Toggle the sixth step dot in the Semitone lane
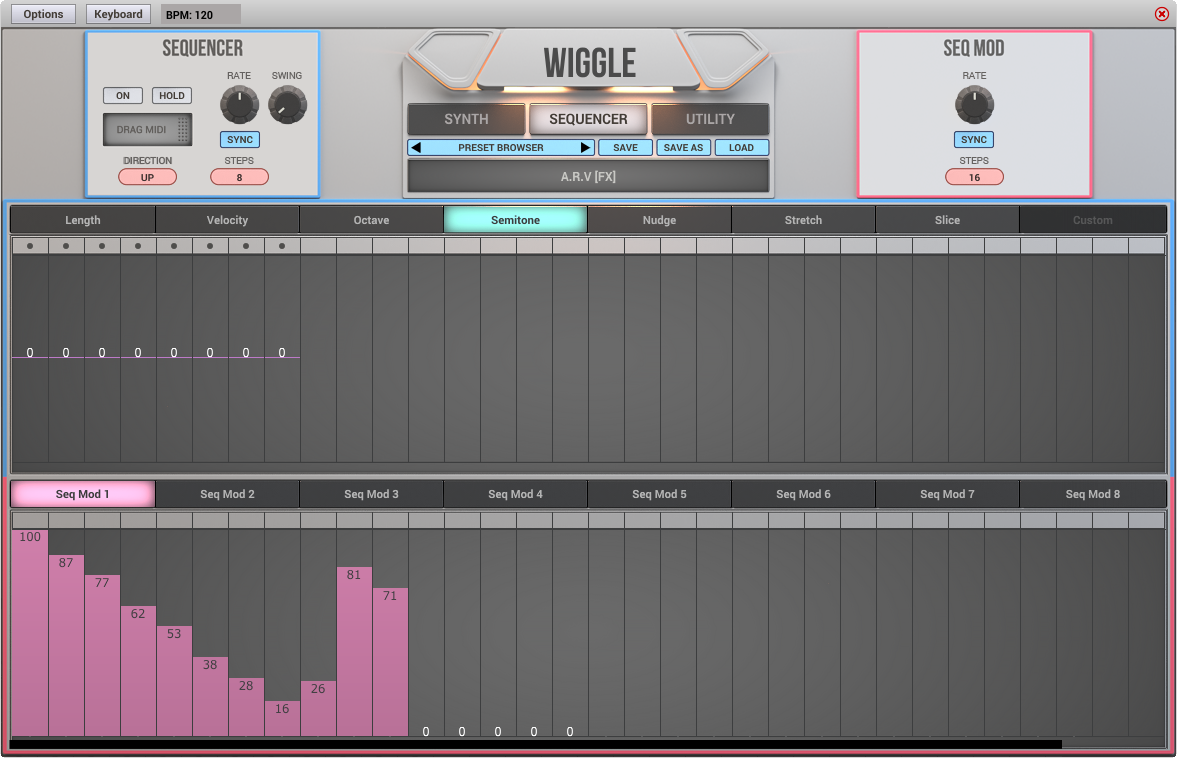Screen dimensions: 1177x758 (210, 245)
